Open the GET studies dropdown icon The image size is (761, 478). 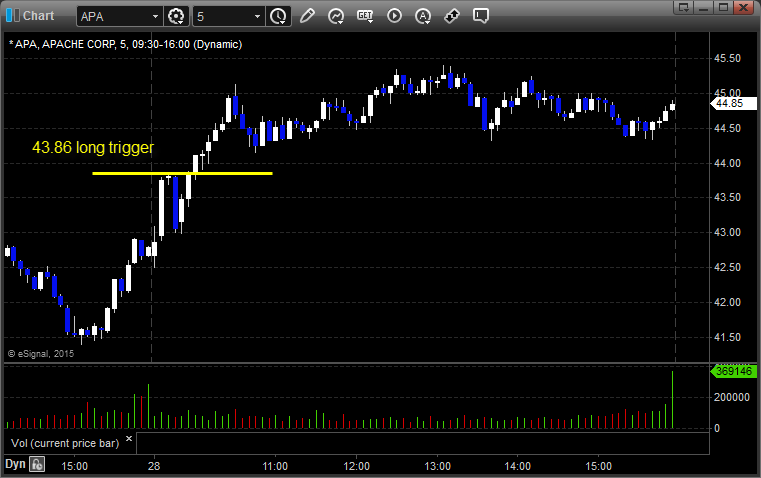pyautogui.click(x=365, y=16)
